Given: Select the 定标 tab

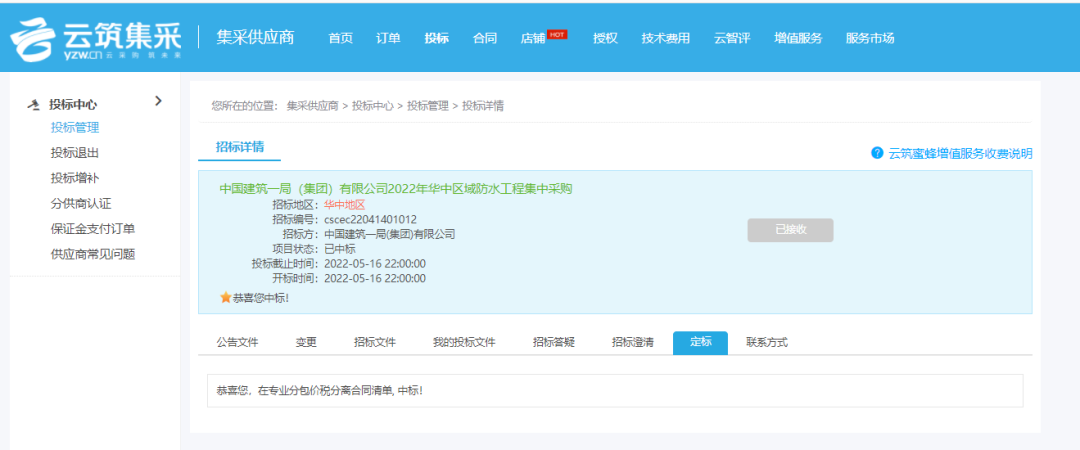Looking at the screenshot, I should coord(700,342).
